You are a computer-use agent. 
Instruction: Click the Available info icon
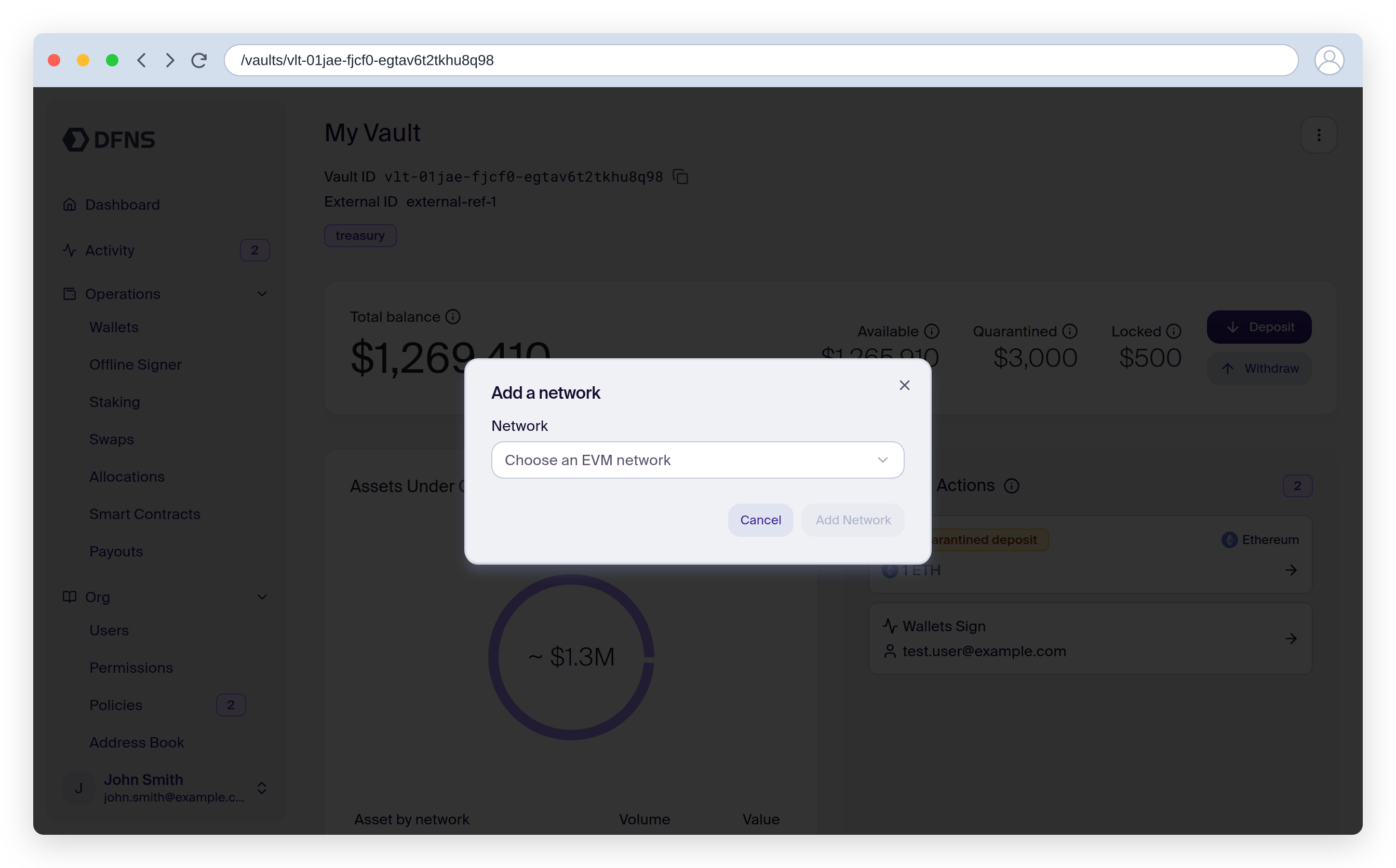pyautogui.click(x=931, y=331)
